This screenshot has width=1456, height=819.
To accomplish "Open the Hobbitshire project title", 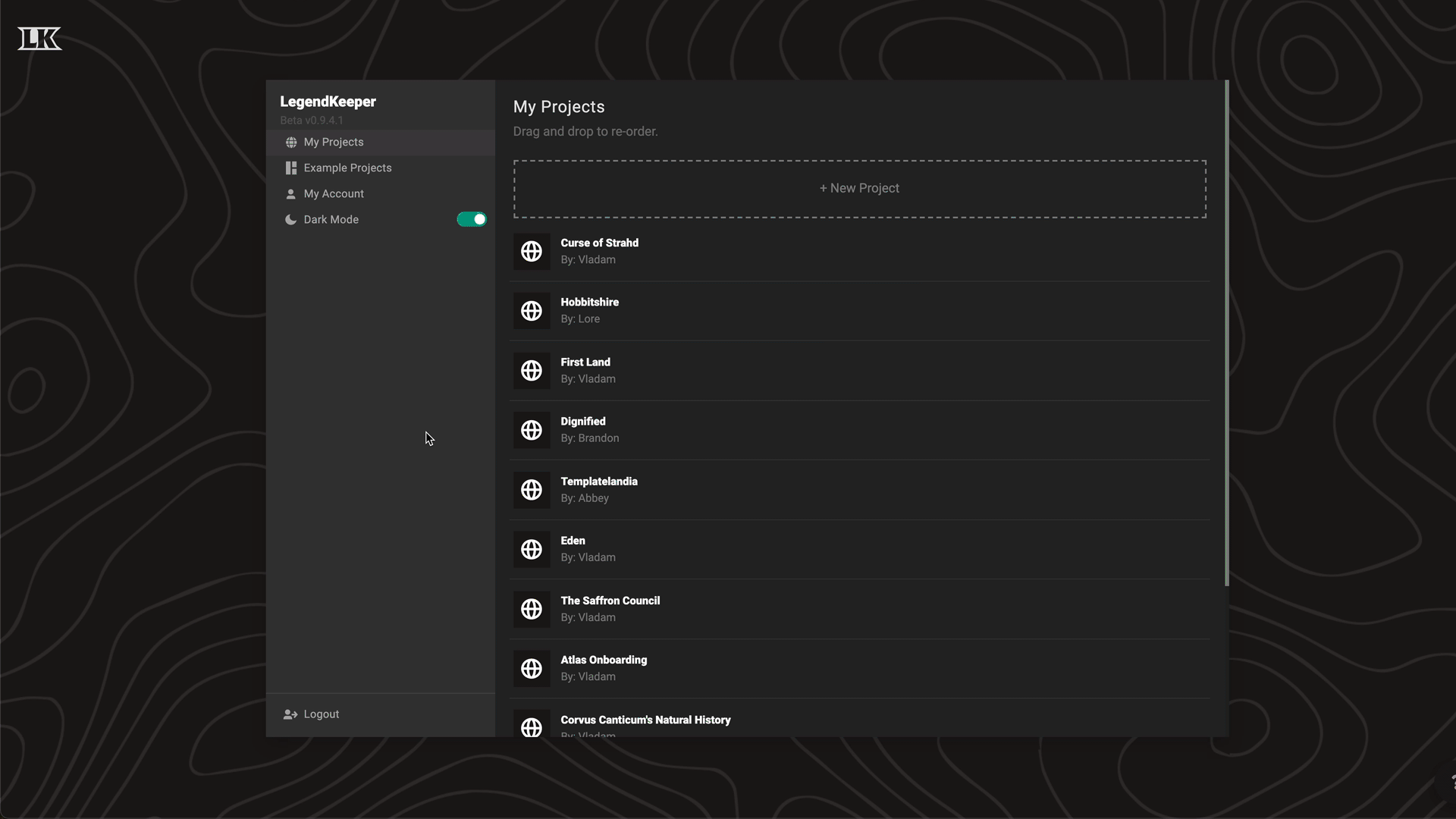I will [x=589, y=302].
